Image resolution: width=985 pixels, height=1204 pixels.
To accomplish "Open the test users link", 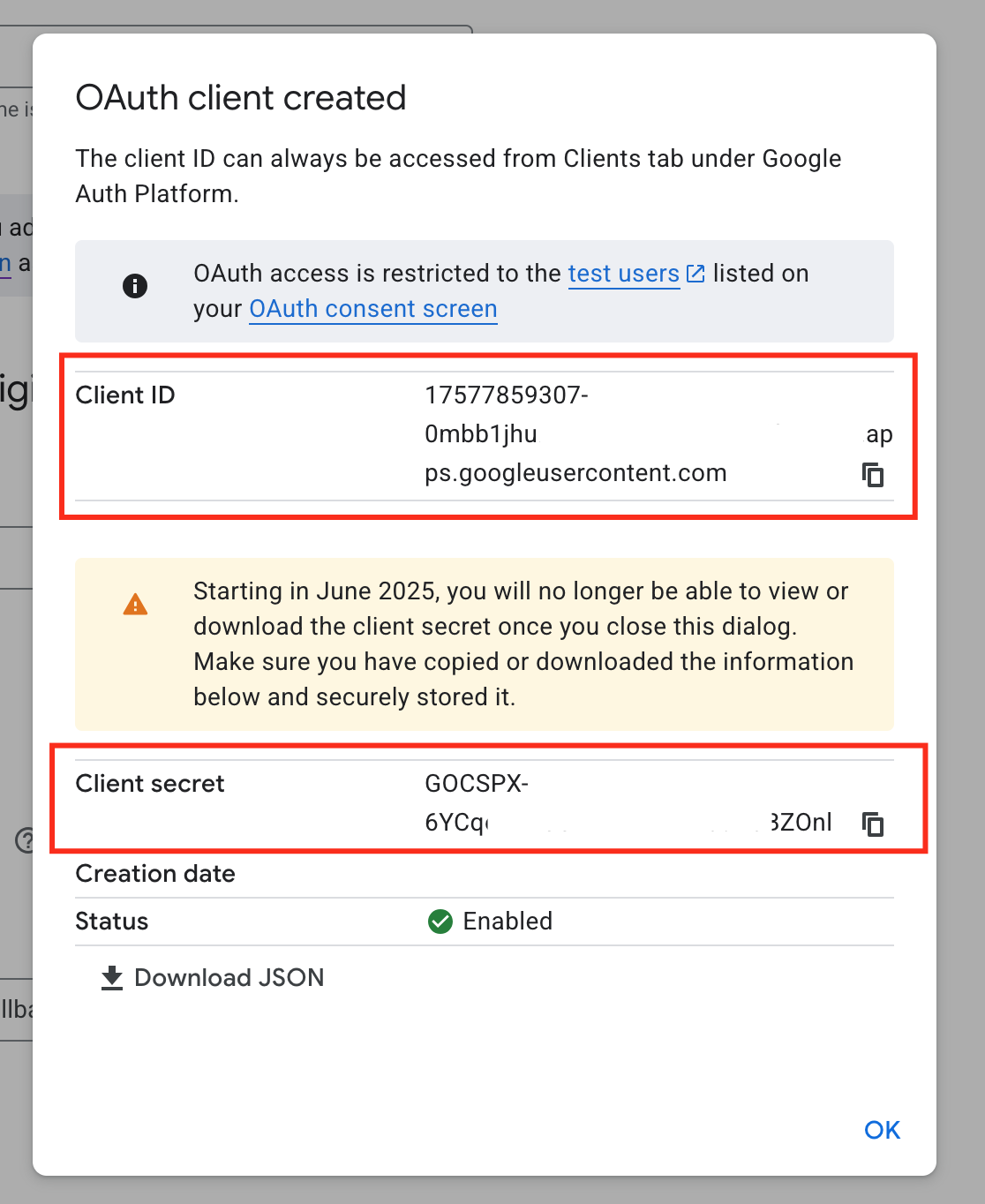I will pos(623,274).
